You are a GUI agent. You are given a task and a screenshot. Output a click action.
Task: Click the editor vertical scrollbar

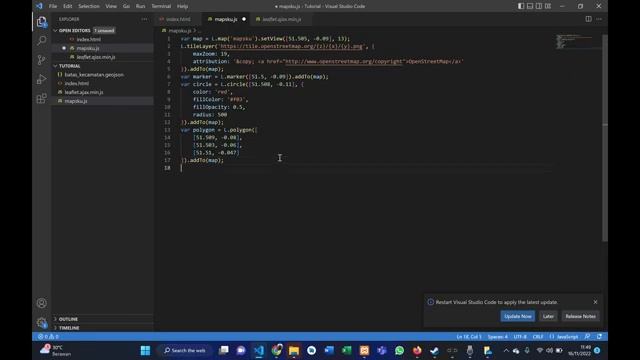605,139
